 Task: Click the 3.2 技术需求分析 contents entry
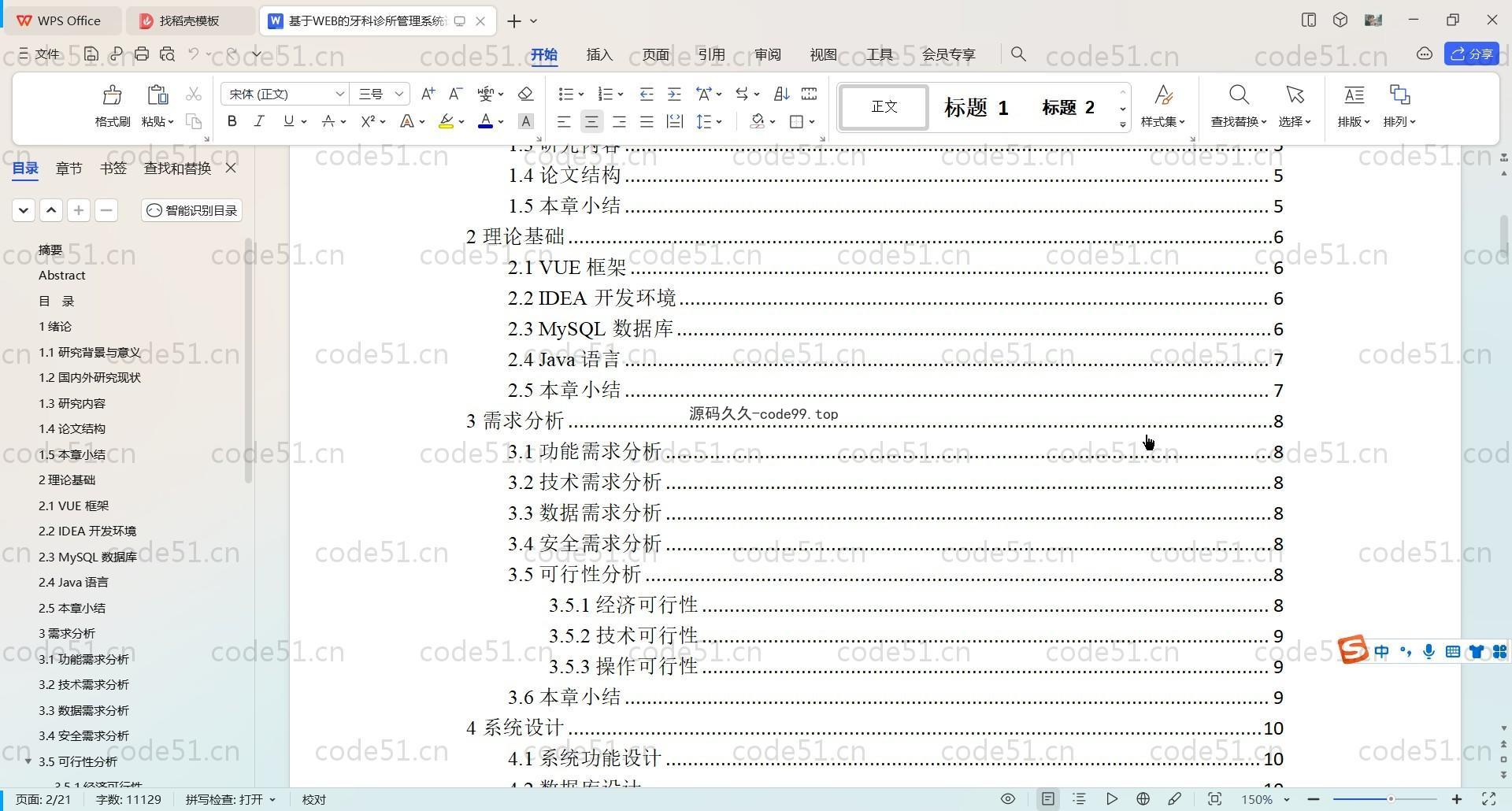click(895, 483)
